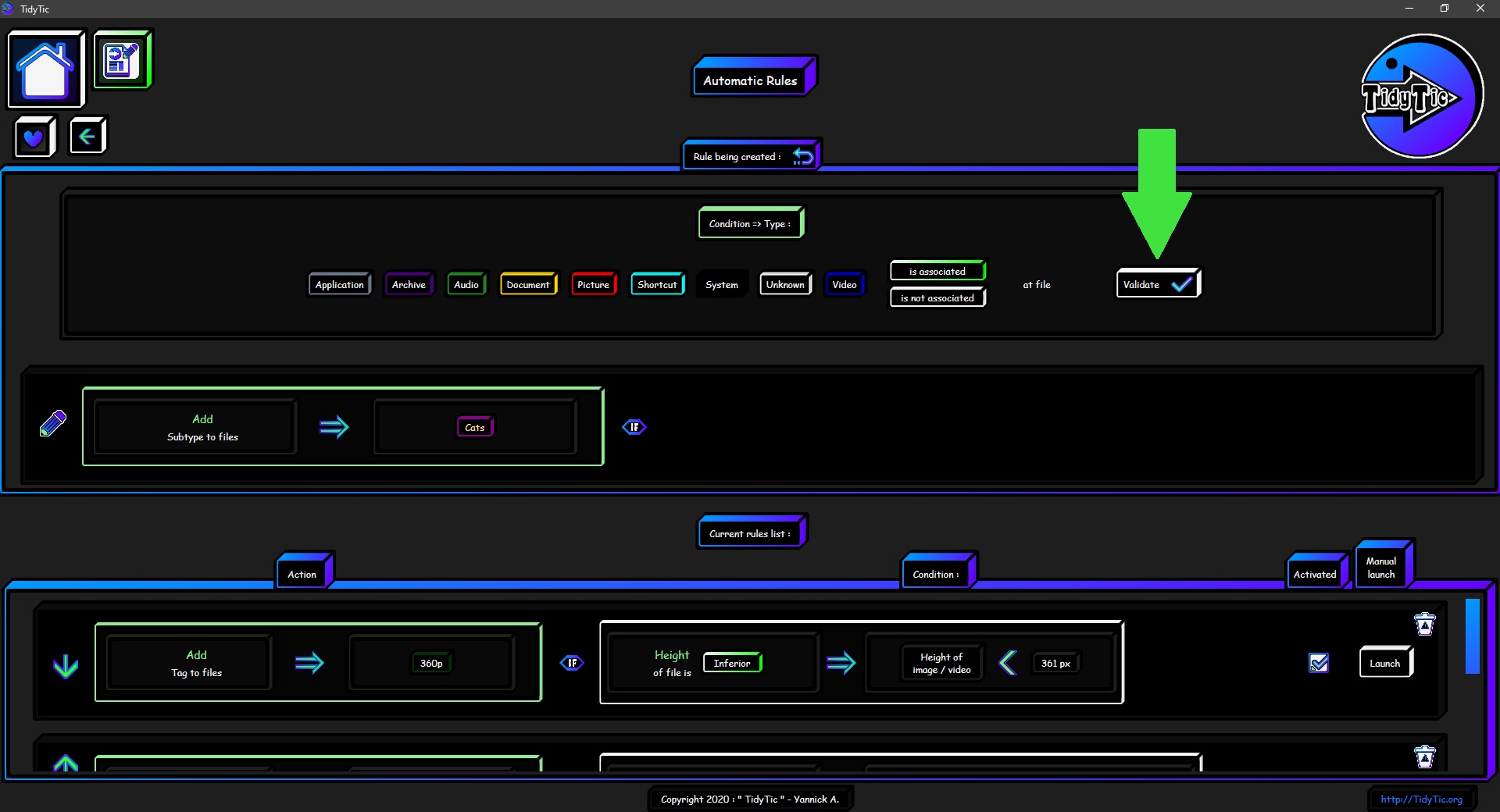Click the pencil edit icon of the rule being created

tap(53, 423)
